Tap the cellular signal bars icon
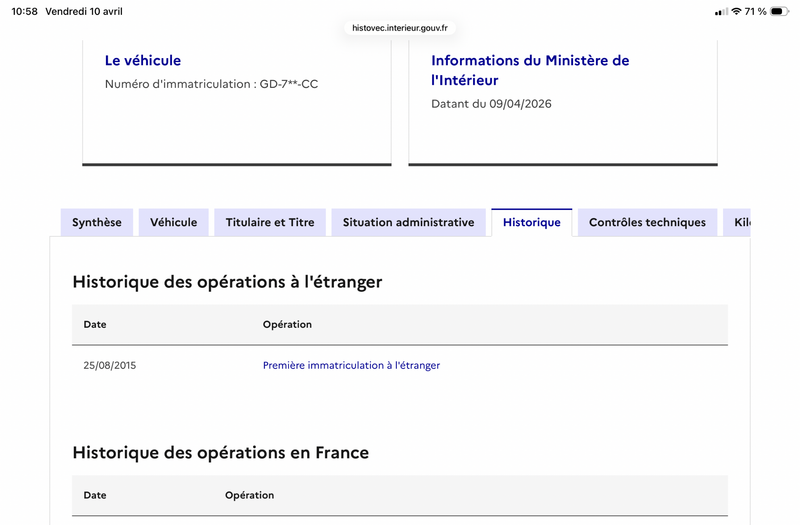 tap(721, 12)
